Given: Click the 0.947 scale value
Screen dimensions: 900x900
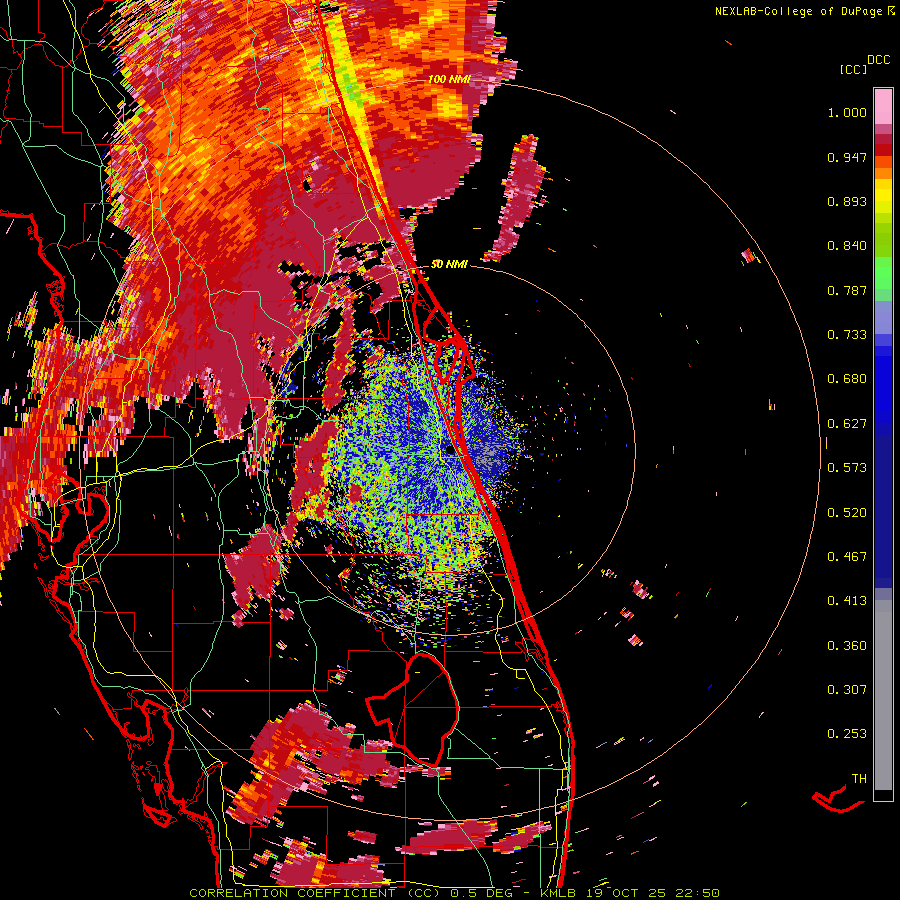Looking at the screenshot, I should [x=847, y=157].
